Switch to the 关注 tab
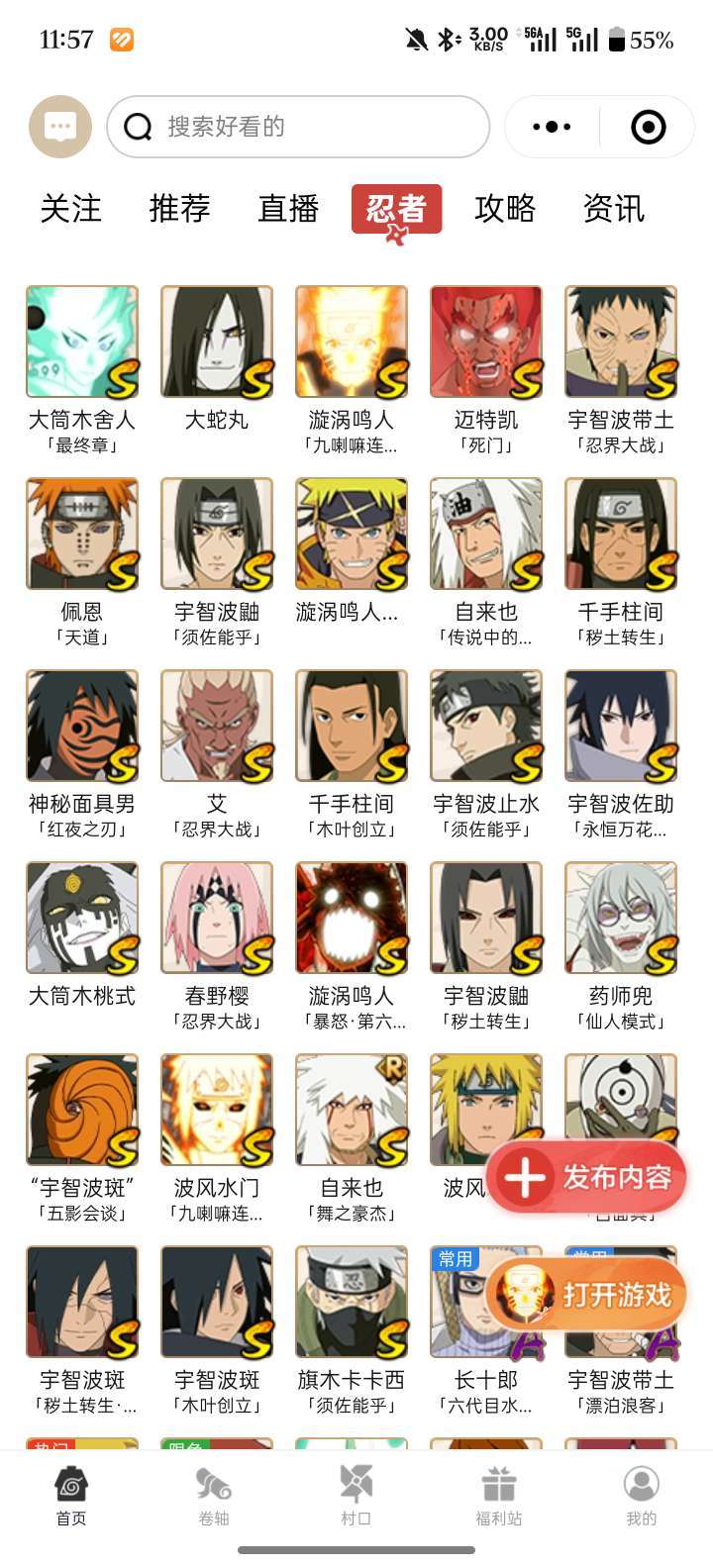This screenshot has width=713, height=1568. pos(71,209)
